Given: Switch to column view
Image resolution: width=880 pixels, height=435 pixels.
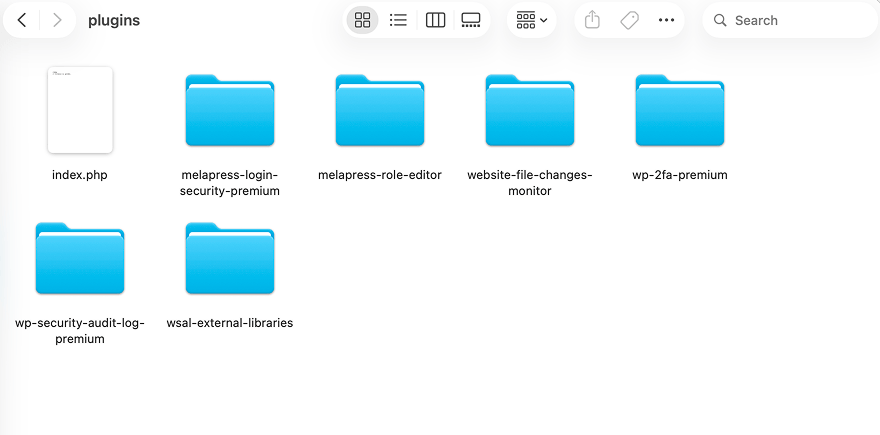Looking at the screenshot, I should [436, 21].
